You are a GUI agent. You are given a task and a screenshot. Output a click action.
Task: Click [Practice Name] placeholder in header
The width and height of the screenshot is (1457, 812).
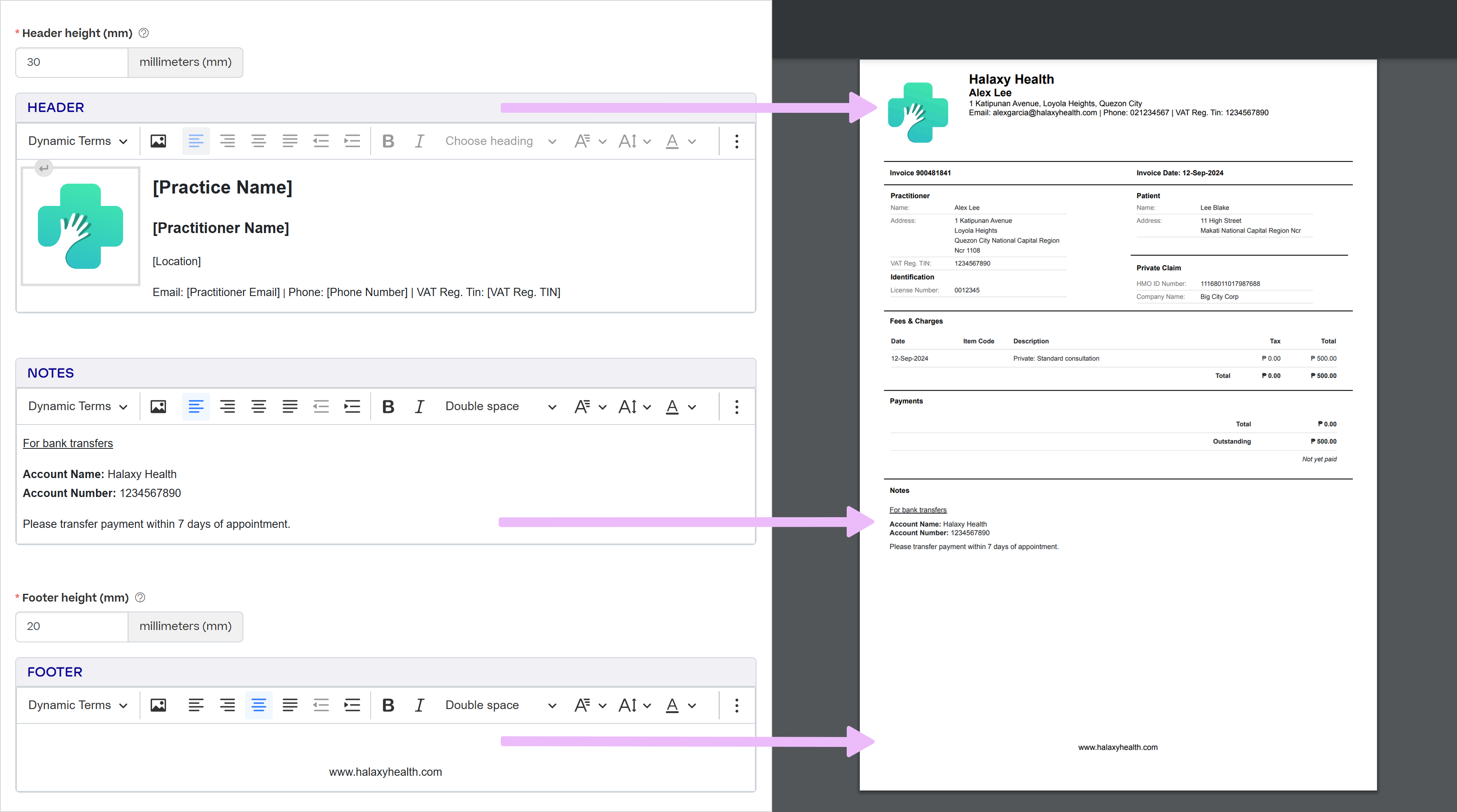coord(222,187)
